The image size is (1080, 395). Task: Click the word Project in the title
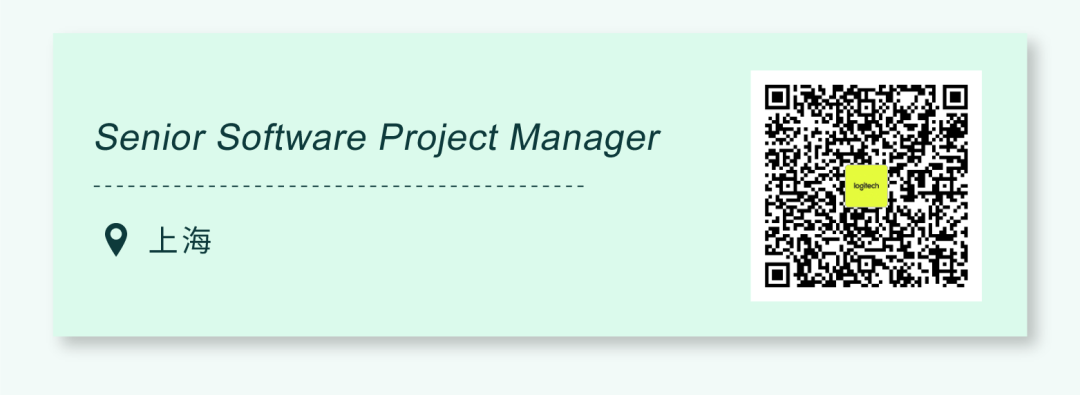coord(438,138)
